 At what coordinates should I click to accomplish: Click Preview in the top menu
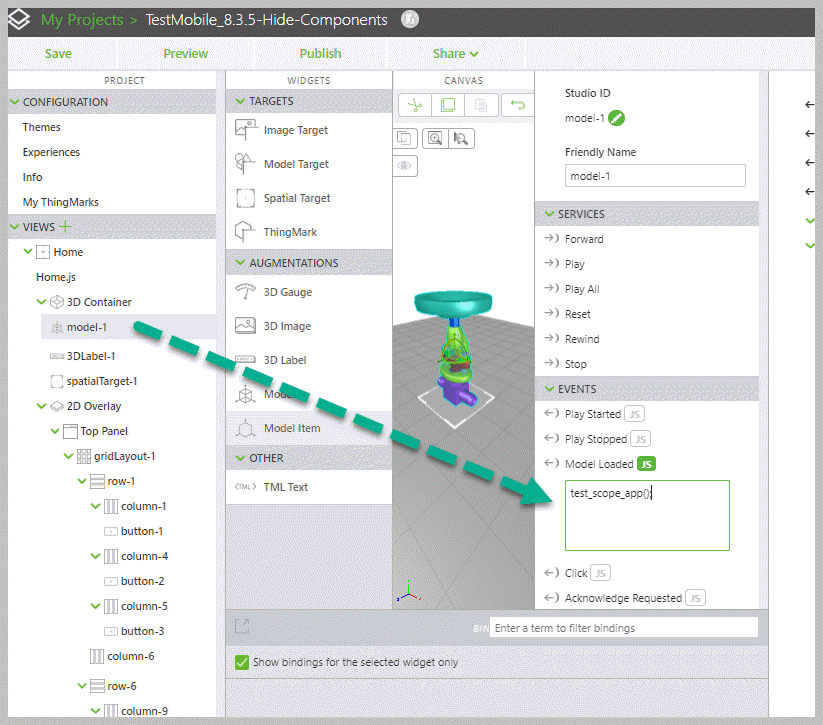186,54
